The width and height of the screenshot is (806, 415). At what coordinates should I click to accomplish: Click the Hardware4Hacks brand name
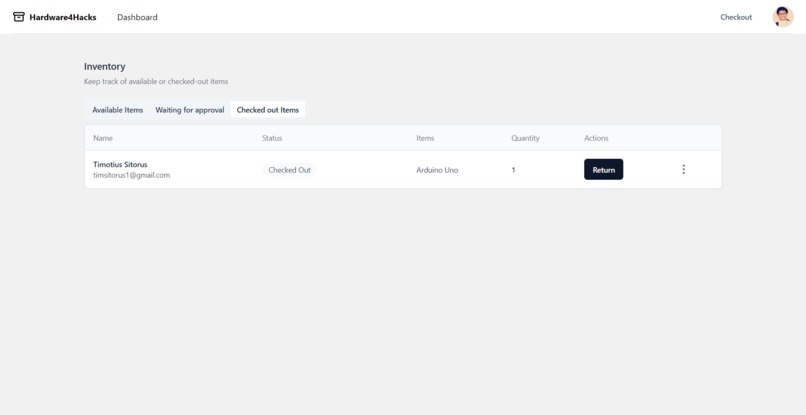63,17
